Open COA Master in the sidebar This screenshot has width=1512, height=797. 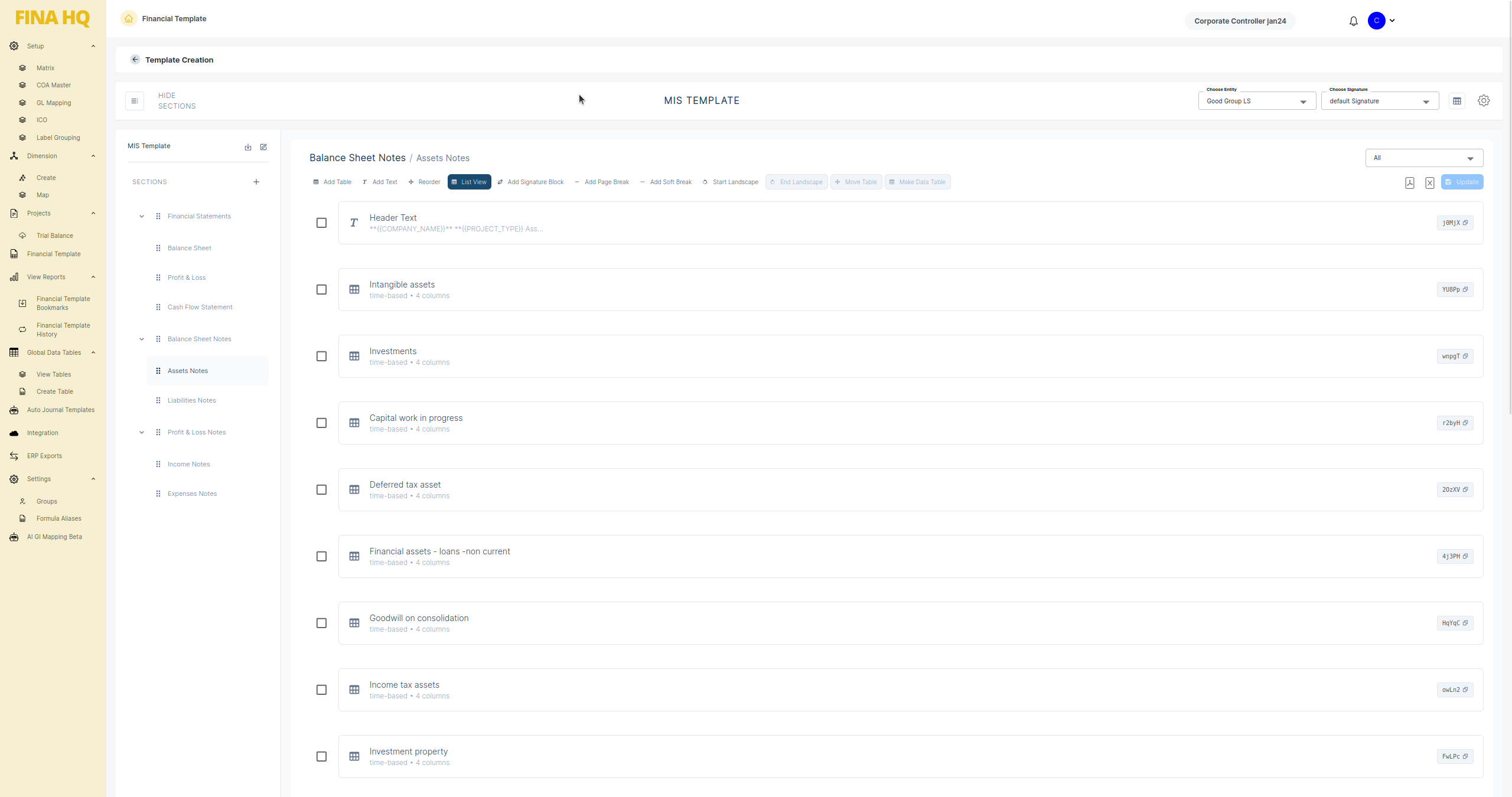[x=53, y=85]
